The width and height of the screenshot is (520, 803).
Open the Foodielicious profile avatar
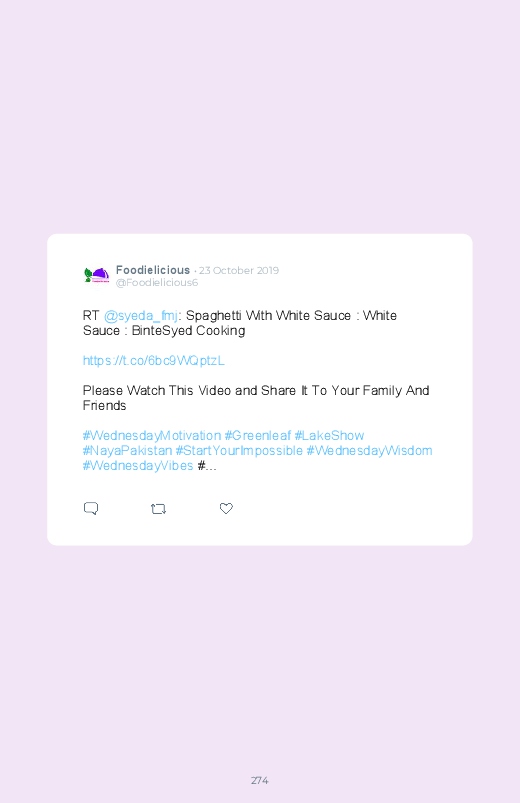pyautogui.click(x=97, y=276)
